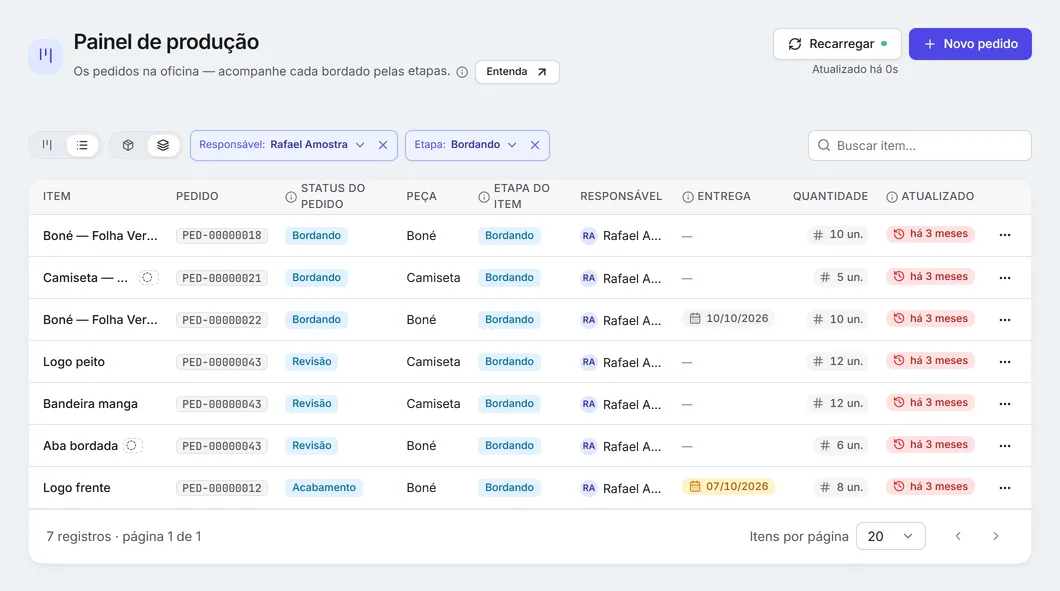Open row menu for PED-00000022
This screenshot has width=1060, height=591.
(x=1005, y=320)
